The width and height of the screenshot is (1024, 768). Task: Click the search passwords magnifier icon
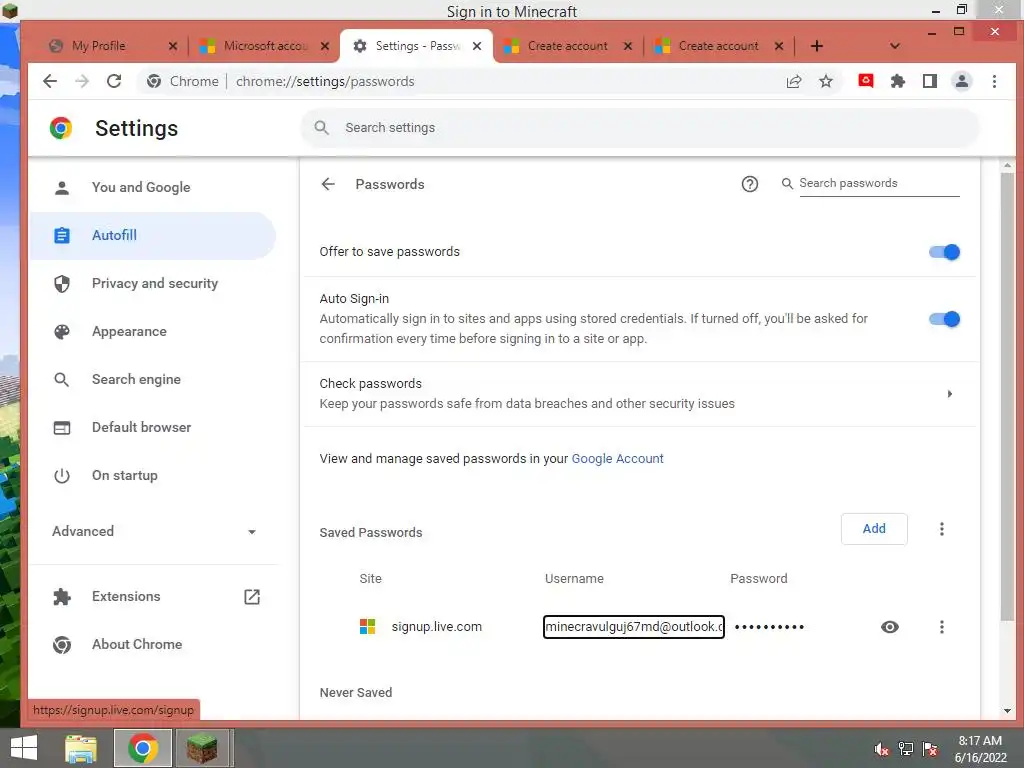tap(787, 184)
